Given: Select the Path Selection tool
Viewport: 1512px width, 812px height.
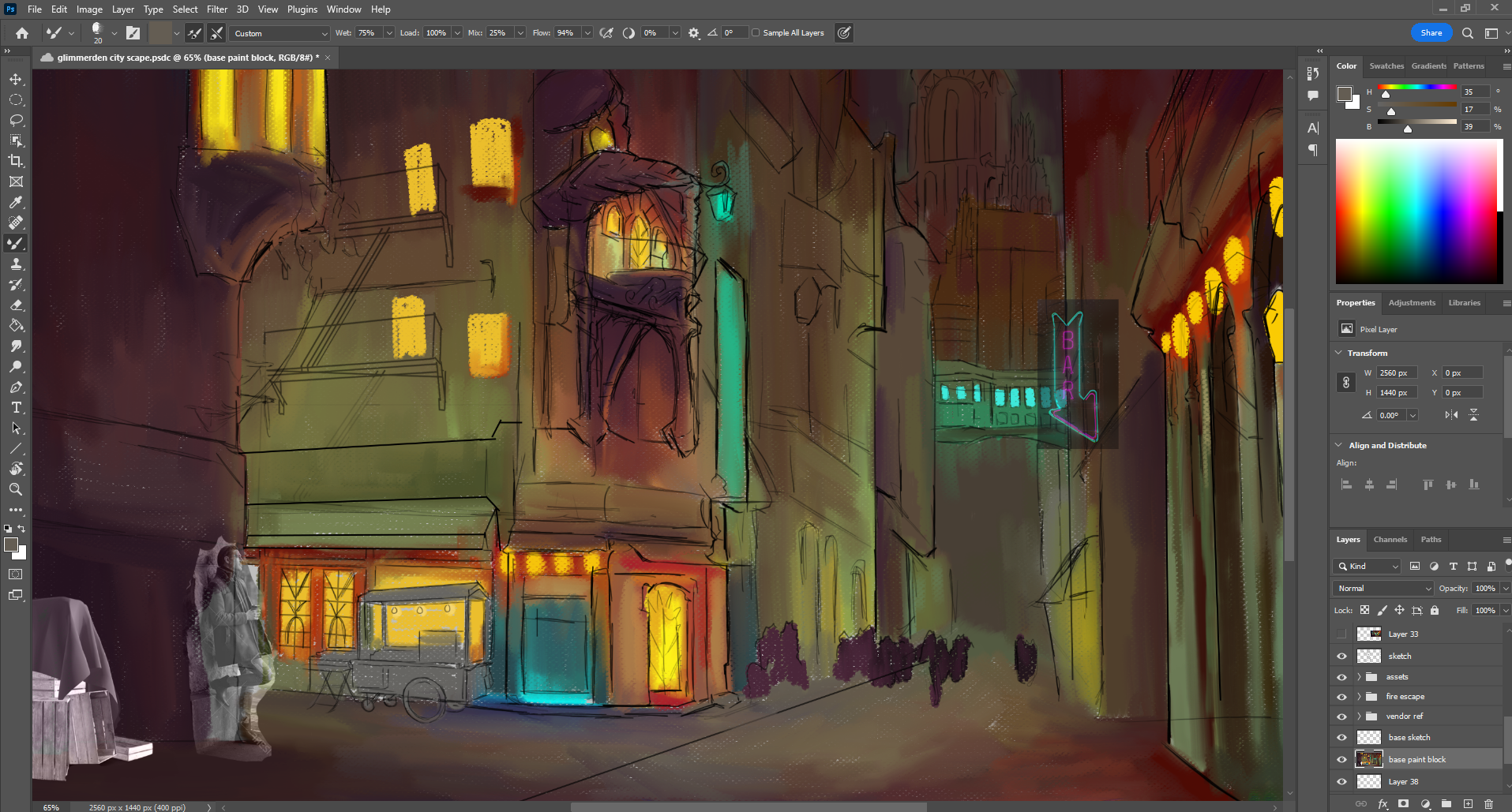Looking at the screenshot, I should pyautogui.click(x=16, y=428).
